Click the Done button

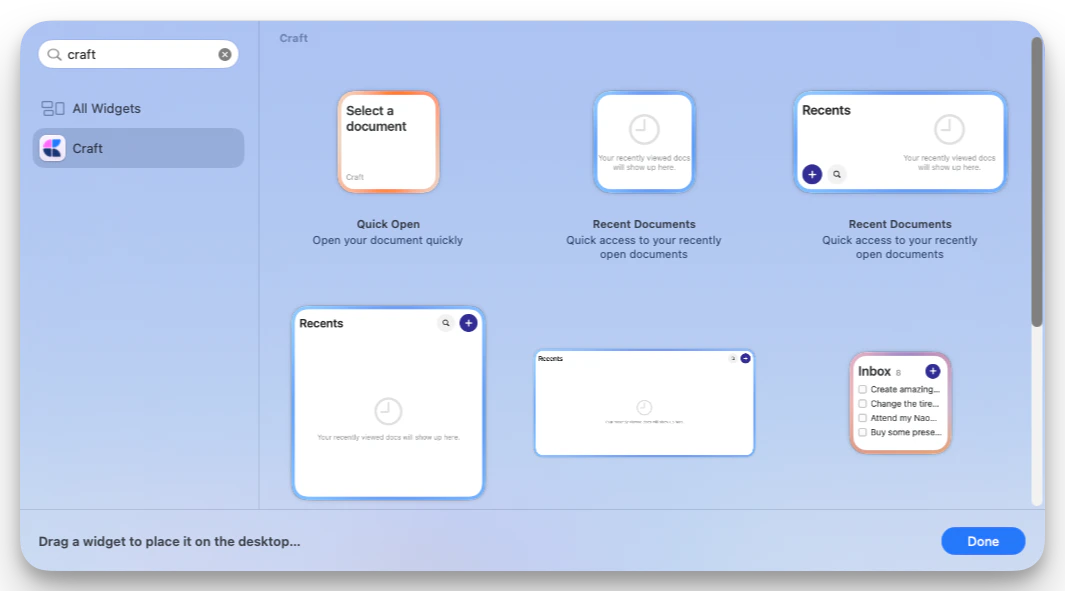click(x=983, y=541)
